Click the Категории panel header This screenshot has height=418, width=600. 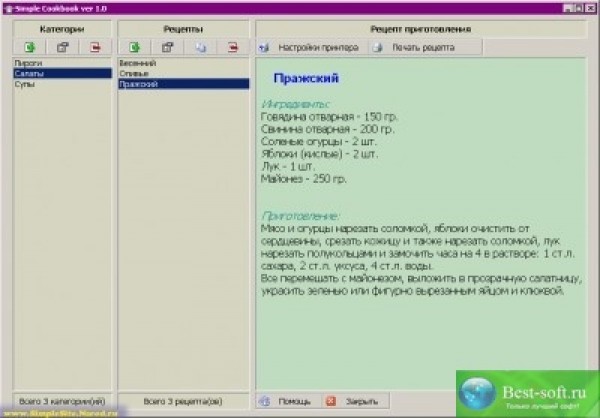tap(62, 29)
